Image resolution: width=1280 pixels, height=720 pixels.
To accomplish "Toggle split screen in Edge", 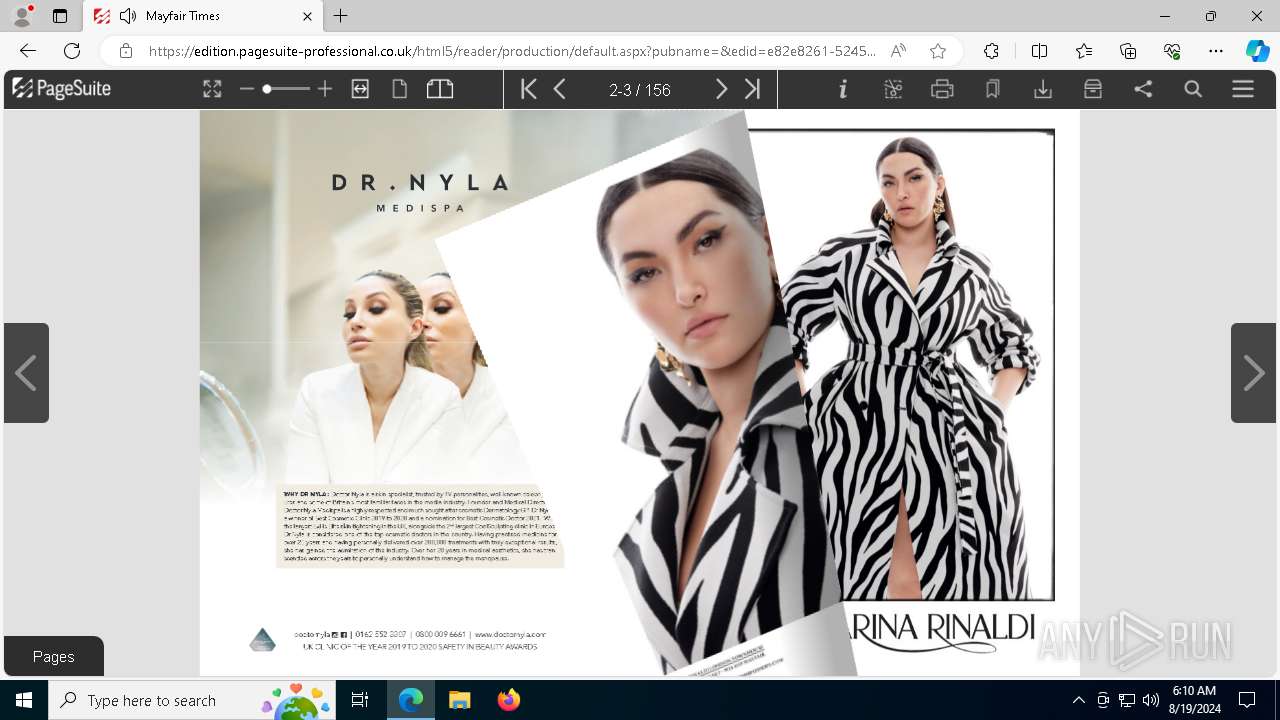I will (x=1039, y=51).
